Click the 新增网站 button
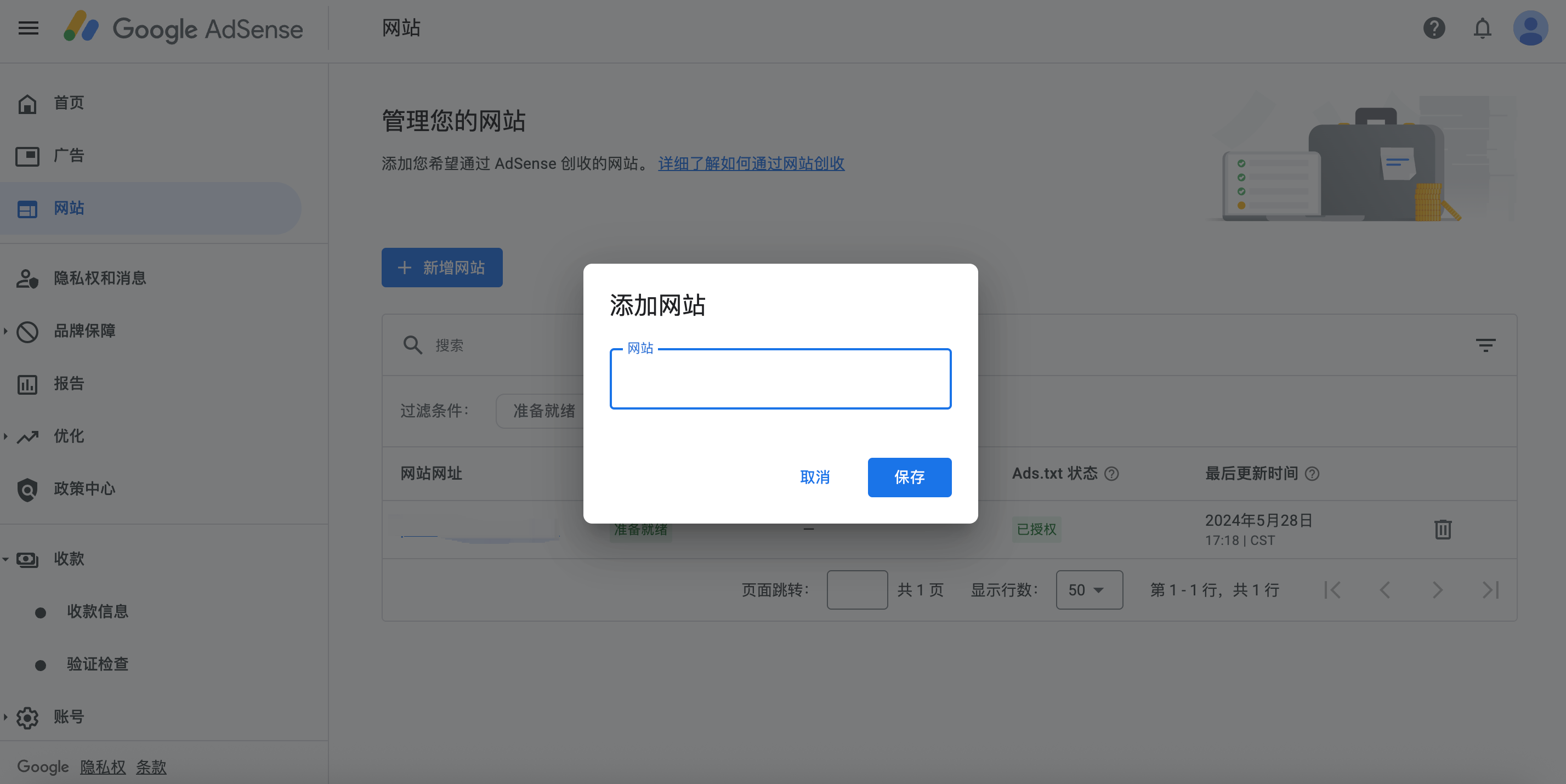Viewport: 1566px width, 784px height. tap(442, 268)
